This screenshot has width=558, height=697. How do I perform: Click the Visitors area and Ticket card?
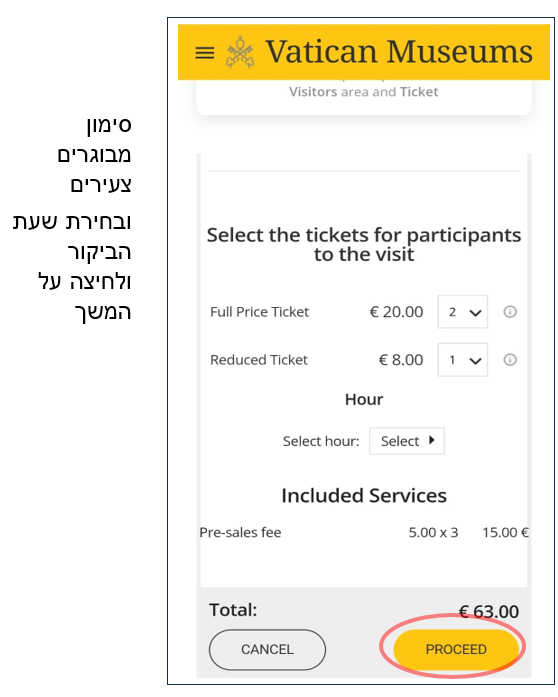(x=364, y=97)
